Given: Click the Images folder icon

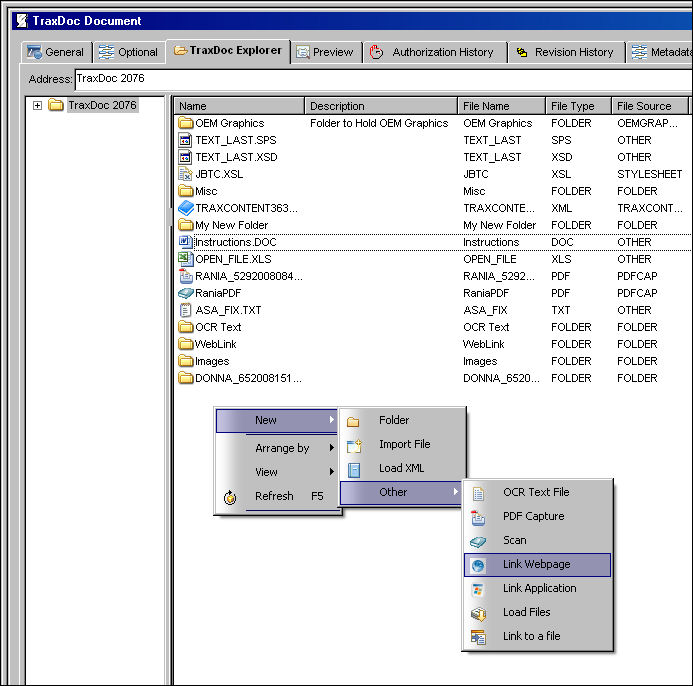Looking at the screenshot, I should coord(186,361).
